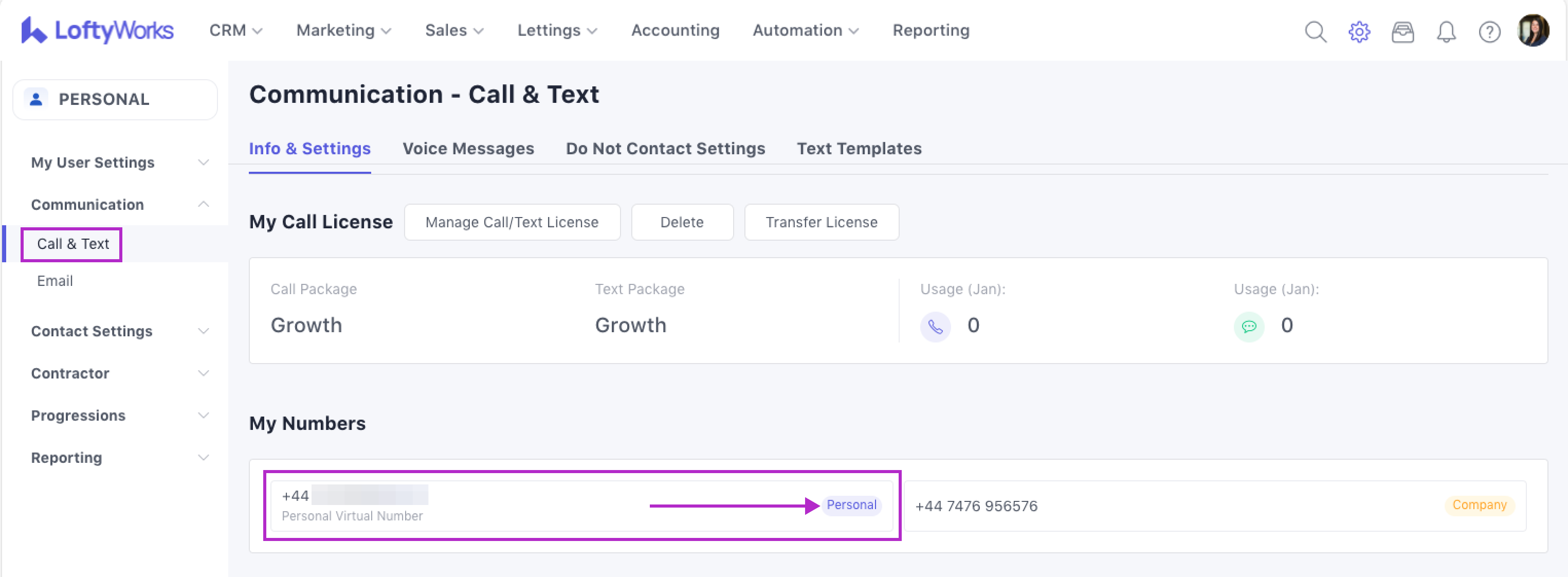Screen dimensions: 1568x577
Task: Open the search magnifier icon
Action: click(1315, 32)
